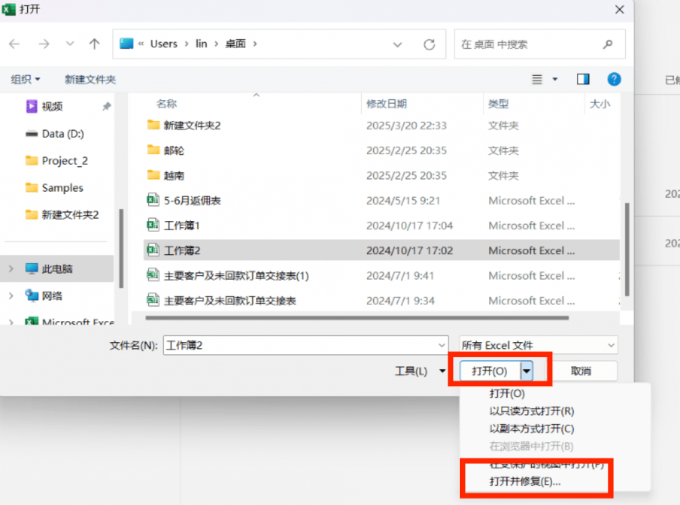Image resolution: width=680 pixels, height=505 pixels.
Task: Select 网络 in navigation pane
Action: point(44,296)
